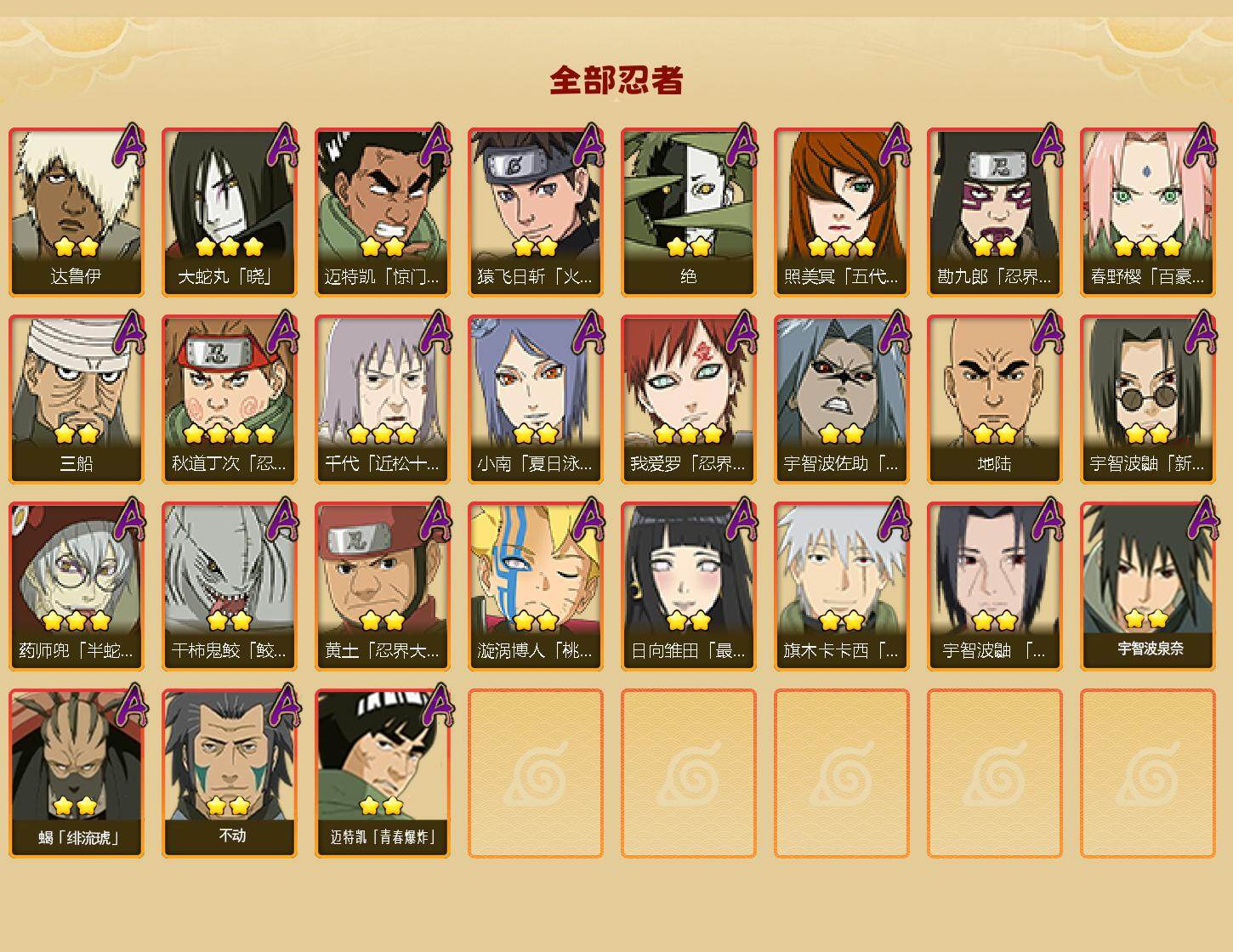Click the two stars on 地陆 card
The image size is (1233, 952).
tap(995, 433)
